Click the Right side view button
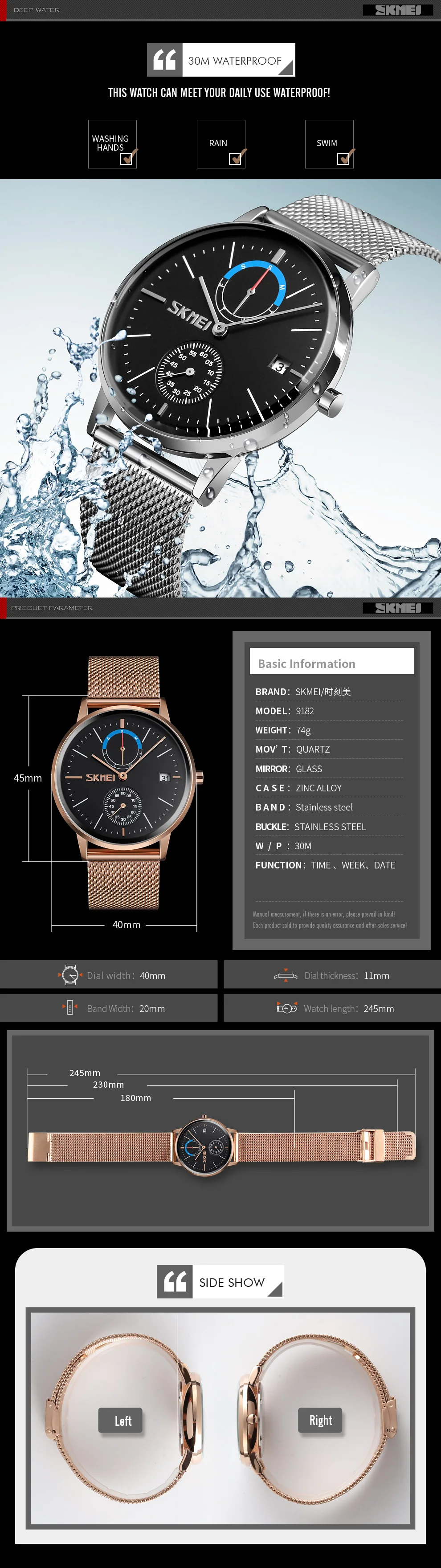Screen dimensions: 441x1568 (x=321, y=1420)
